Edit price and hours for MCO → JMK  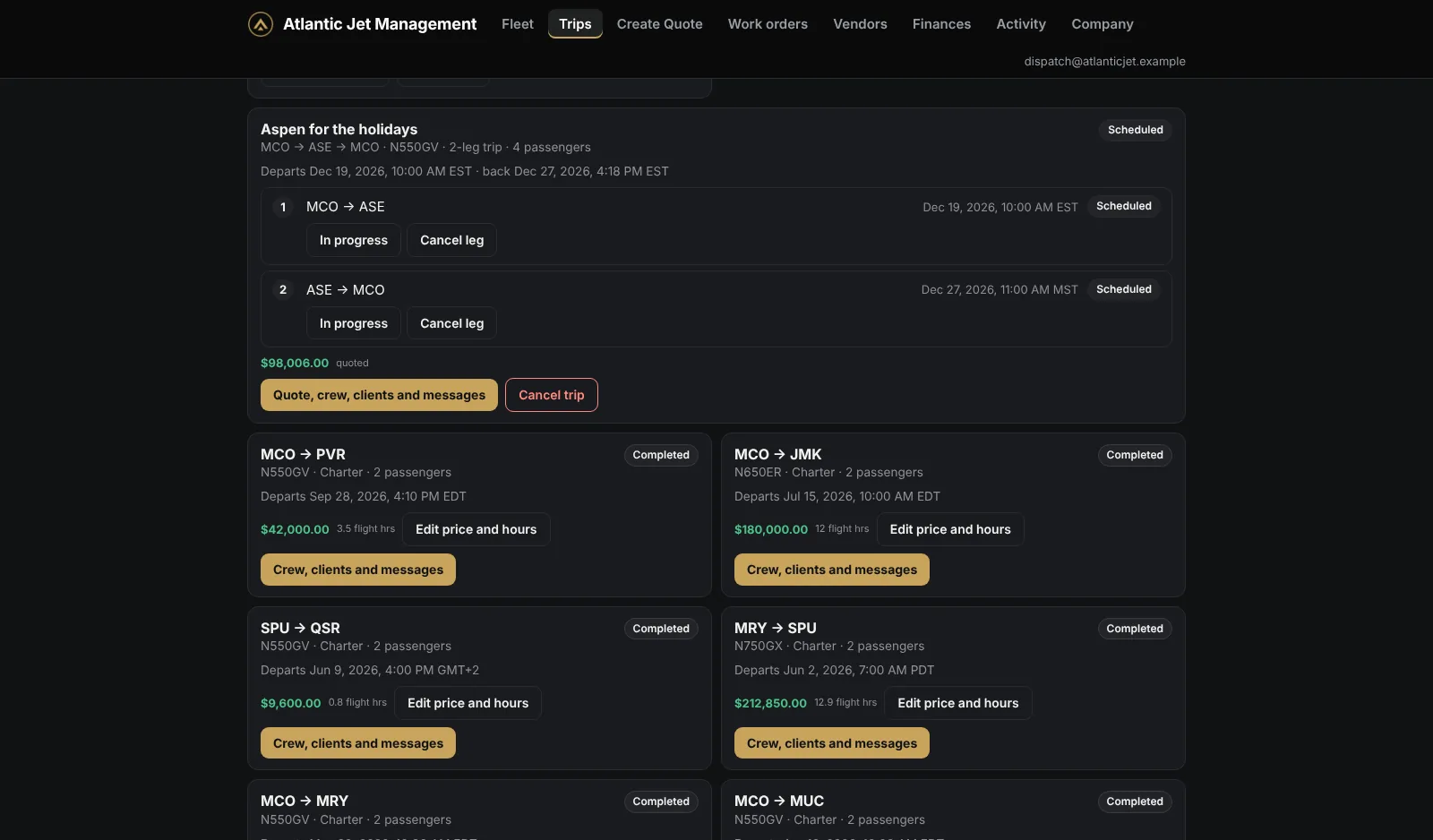tap(950, 529)
